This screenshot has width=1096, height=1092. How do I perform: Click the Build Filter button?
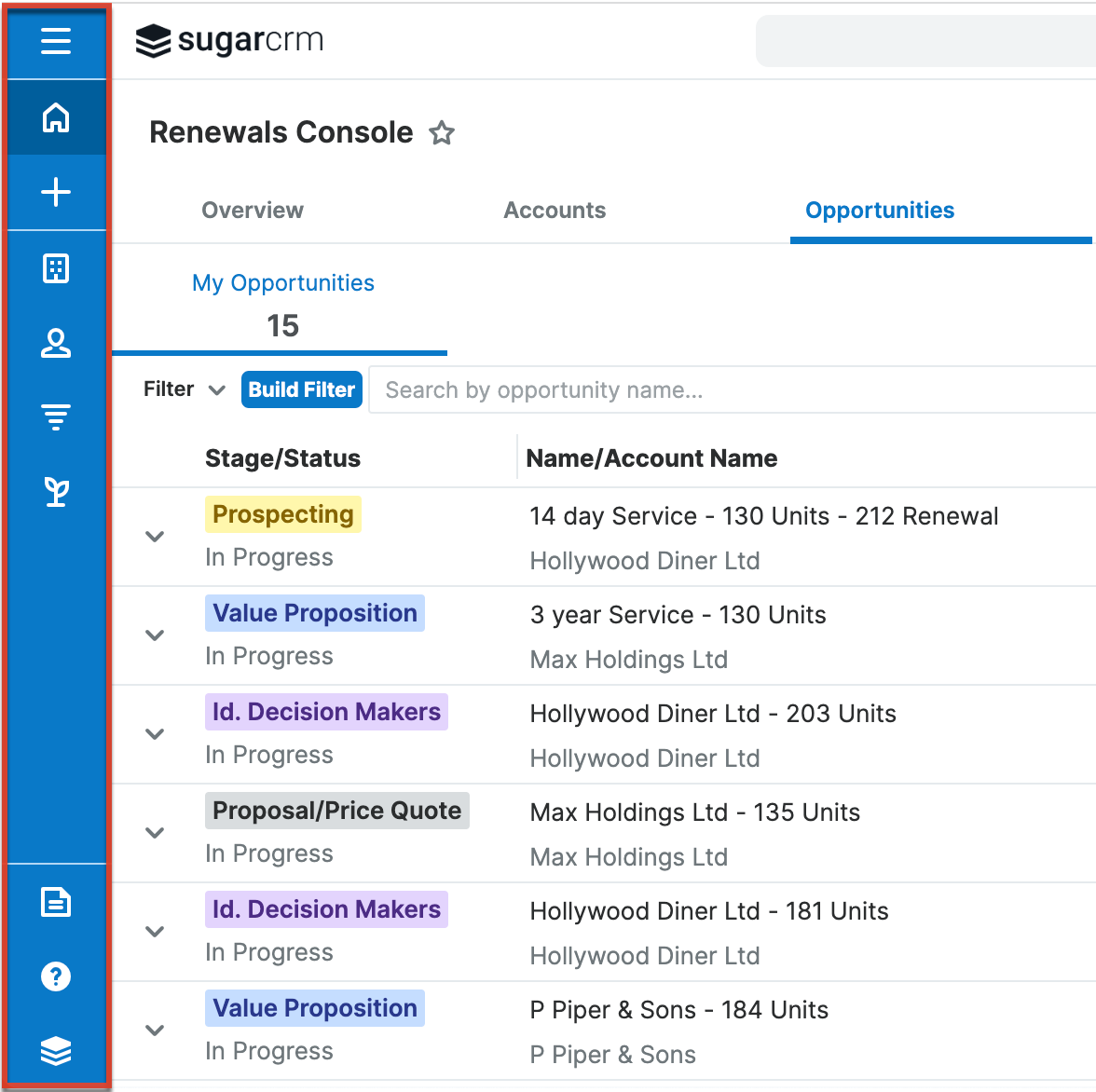click(x=301, y=389)
